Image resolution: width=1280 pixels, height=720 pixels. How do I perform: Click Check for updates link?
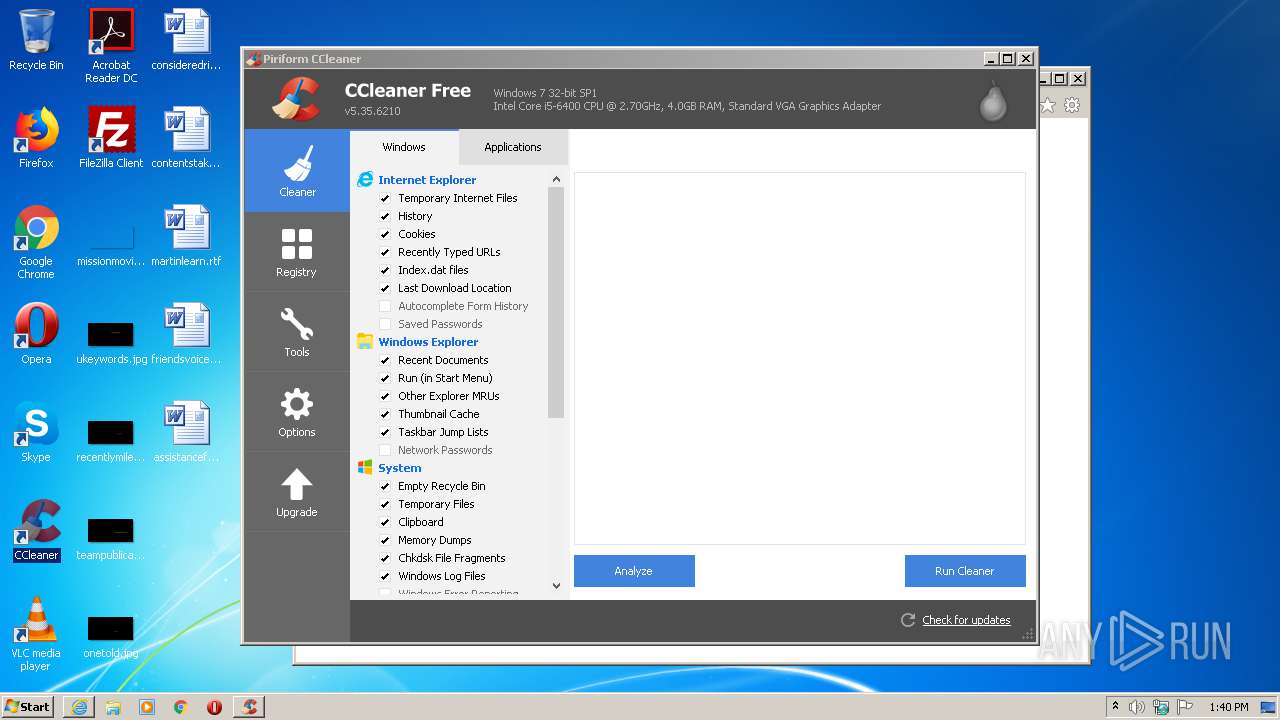click(x=966, y=620)
